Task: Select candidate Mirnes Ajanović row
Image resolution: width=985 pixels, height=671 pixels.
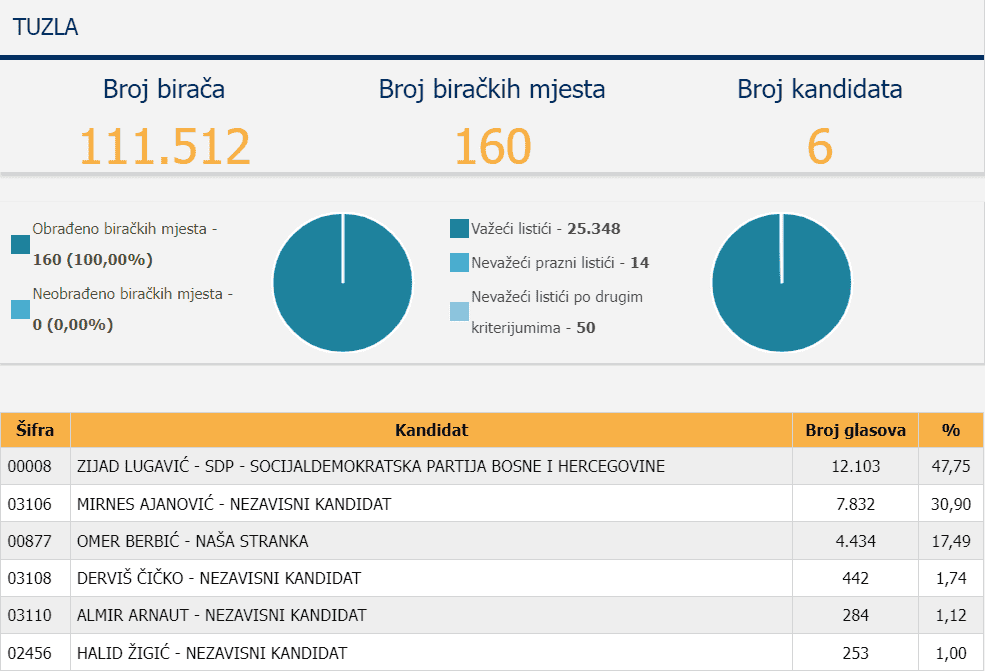Action: click(233, 504)
